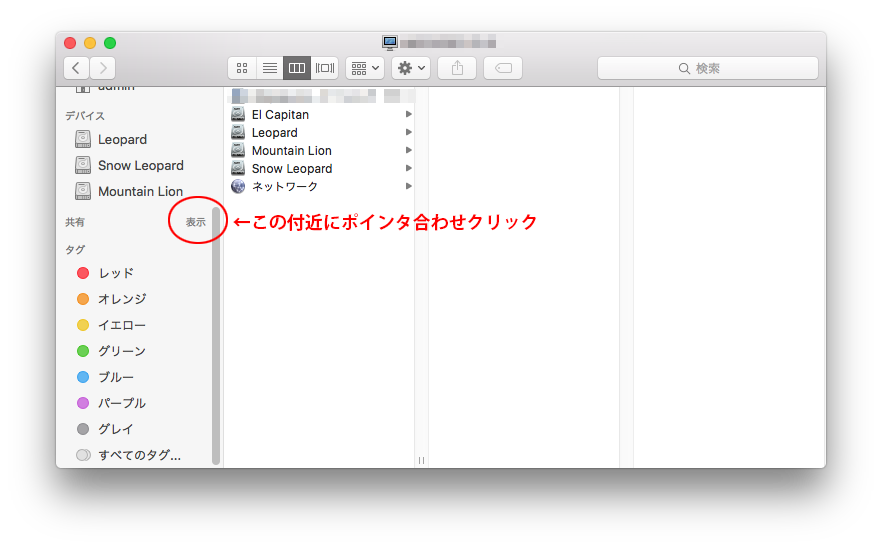
Task: Switch to icon view
Action: pyautogui.click(x=242, y=68)
